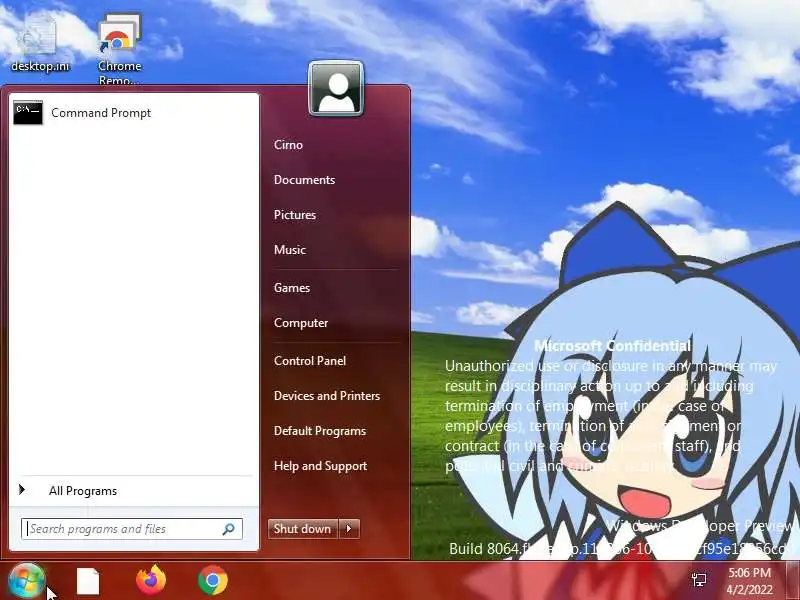Open Music from Start menu
This screenshot has width=800, height=600.
pyautogui.click(x=290, y=250)
